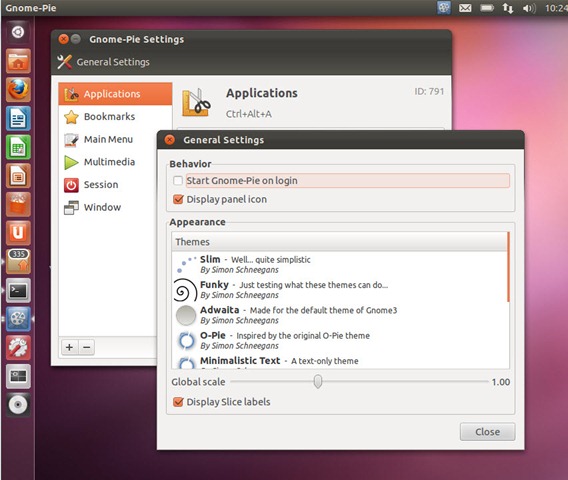
Task: Choose the Slim theme
Action: [339, 264]
